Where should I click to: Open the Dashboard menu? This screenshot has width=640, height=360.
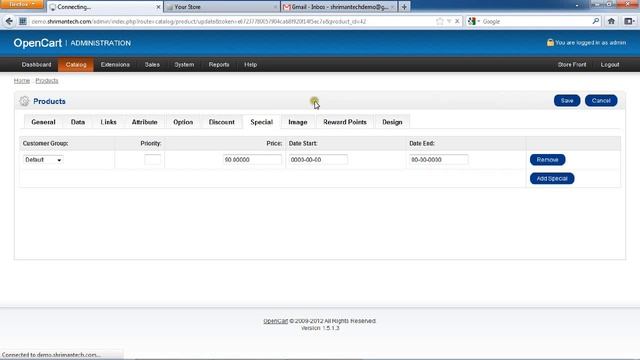(x=36, y=64)
